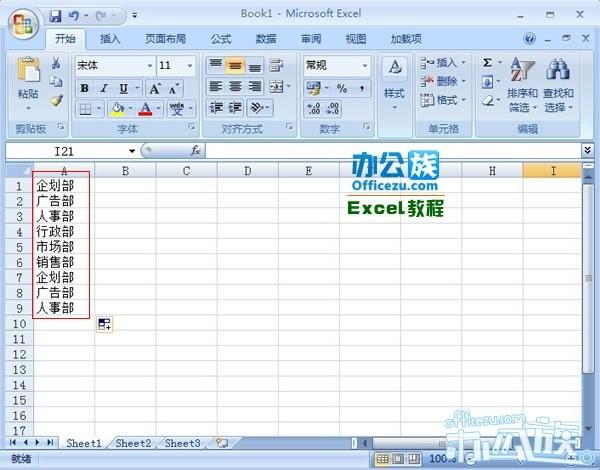600x470 pixels.
Task: Open the 字体 dialog launcher
Action: (x=192, y=127)
